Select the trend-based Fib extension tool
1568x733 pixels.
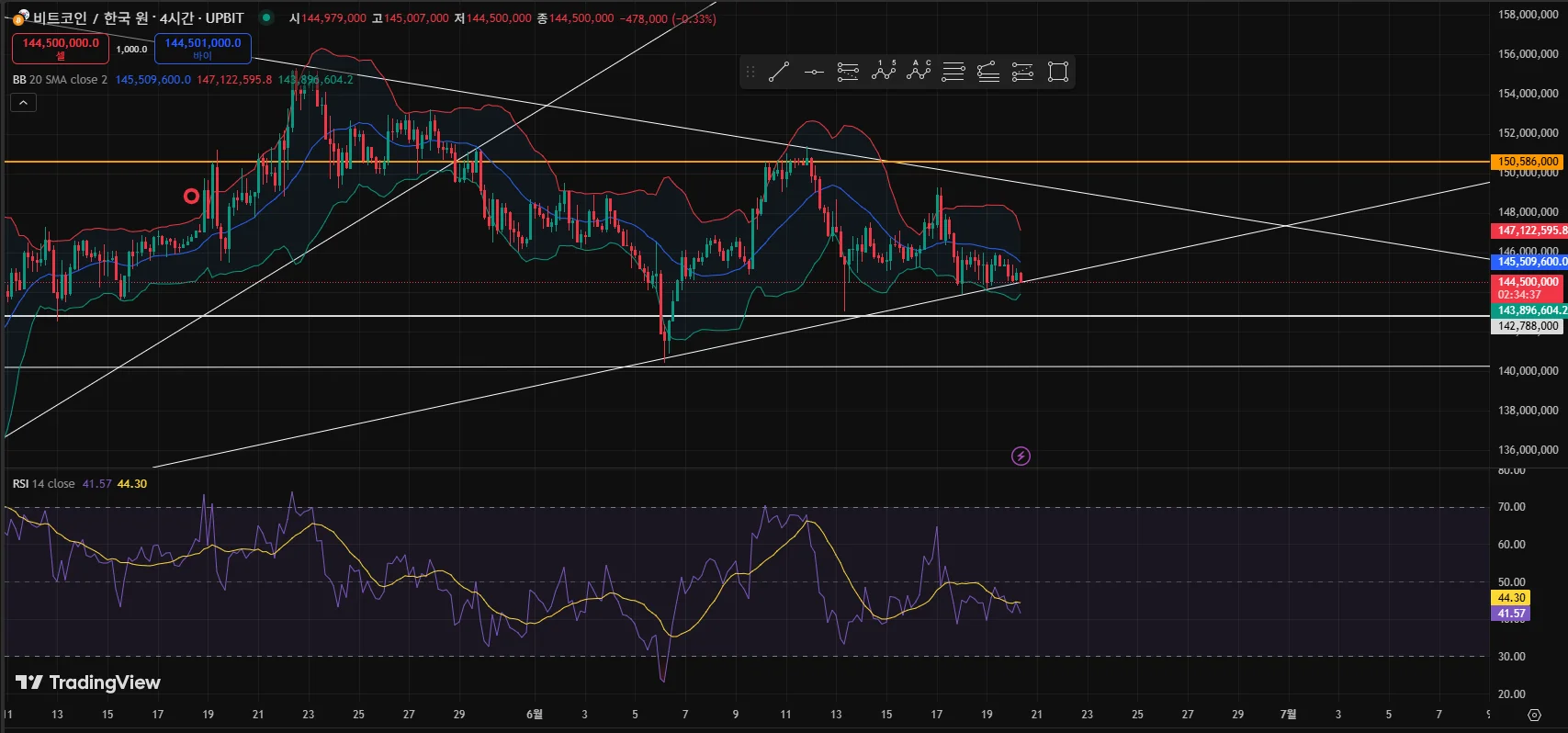pos(988,72)
